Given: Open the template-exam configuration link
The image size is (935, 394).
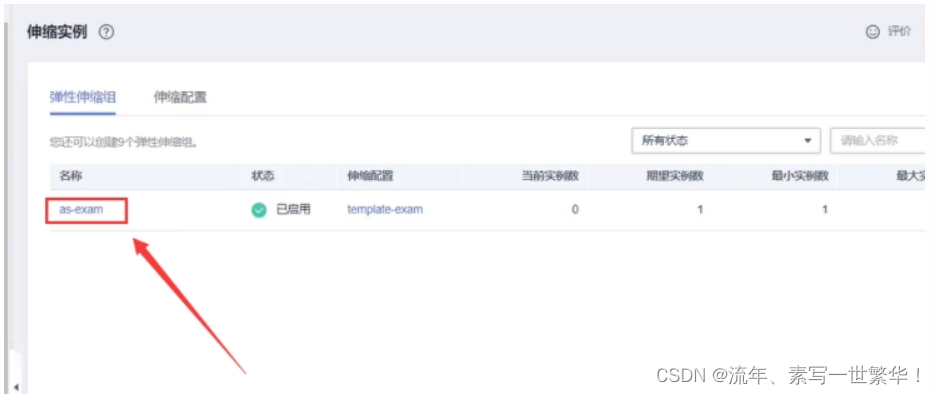Looking at the screenshot, I should tap(385, 209).
